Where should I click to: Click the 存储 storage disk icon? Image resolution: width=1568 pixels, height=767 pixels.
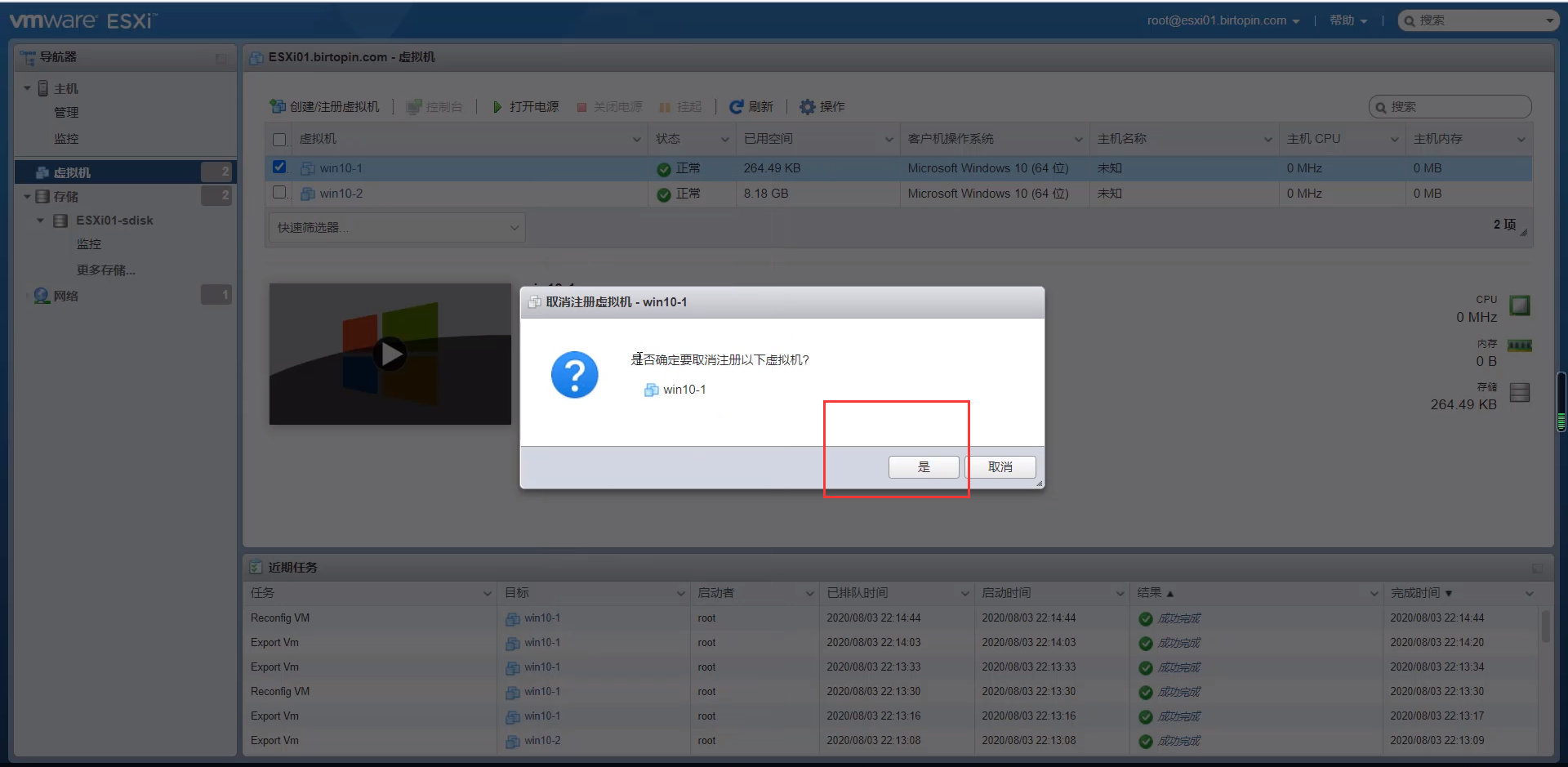coord(1520,393)
